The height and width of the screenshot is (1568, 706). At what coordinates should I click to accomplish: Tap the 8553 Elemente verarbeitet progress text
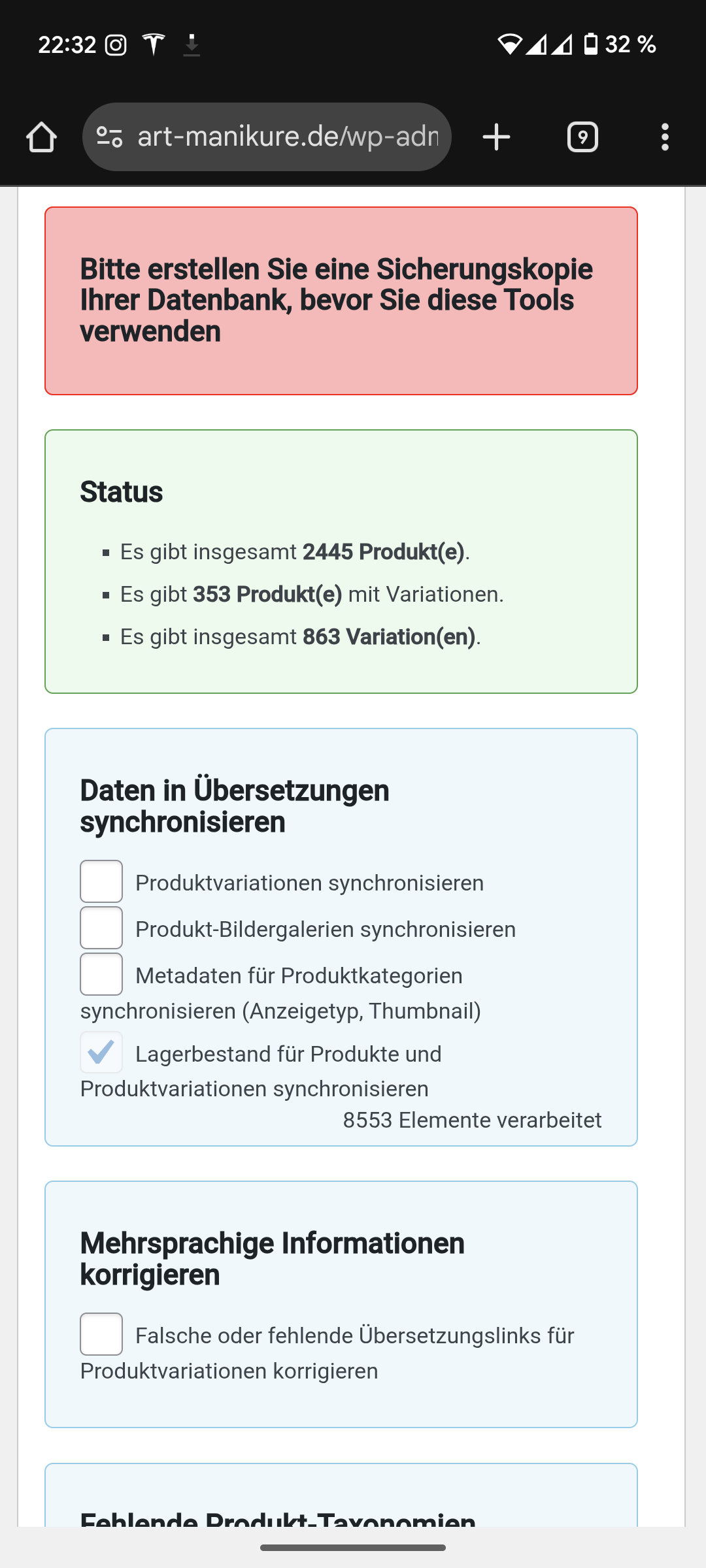click(472, 1120)
